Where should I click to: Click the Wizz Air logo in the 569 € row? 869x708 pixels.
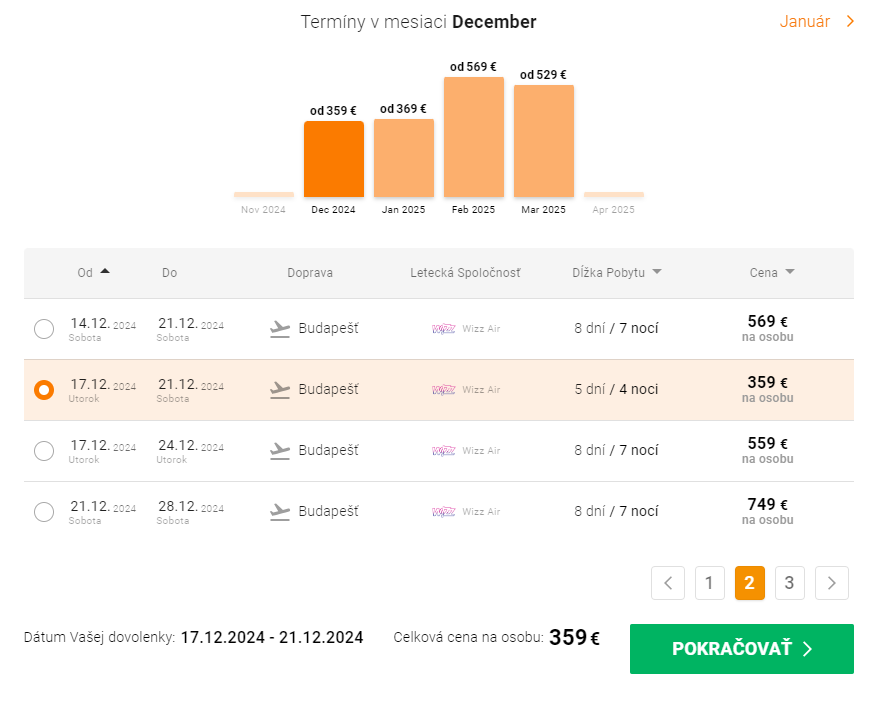click(x=443, y=329)
